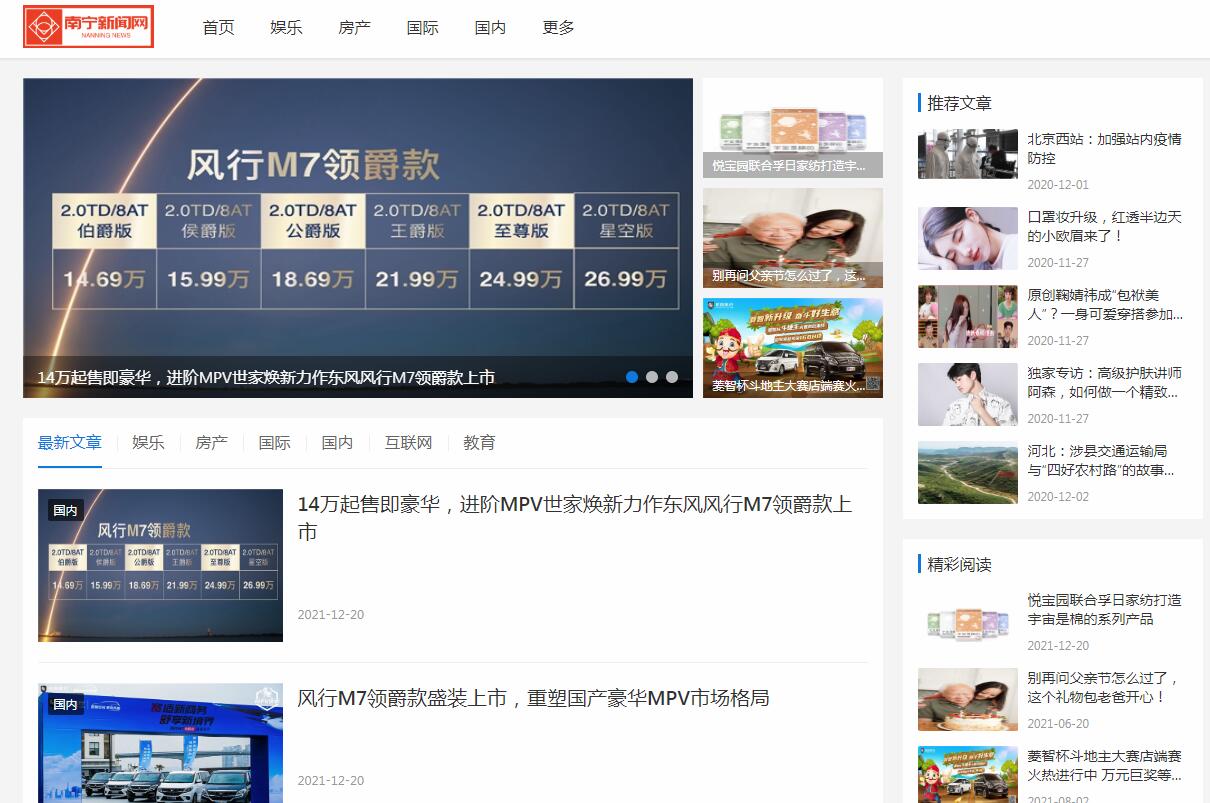
Task: Select the first blue carousel dot
Action: pos(632,377)
